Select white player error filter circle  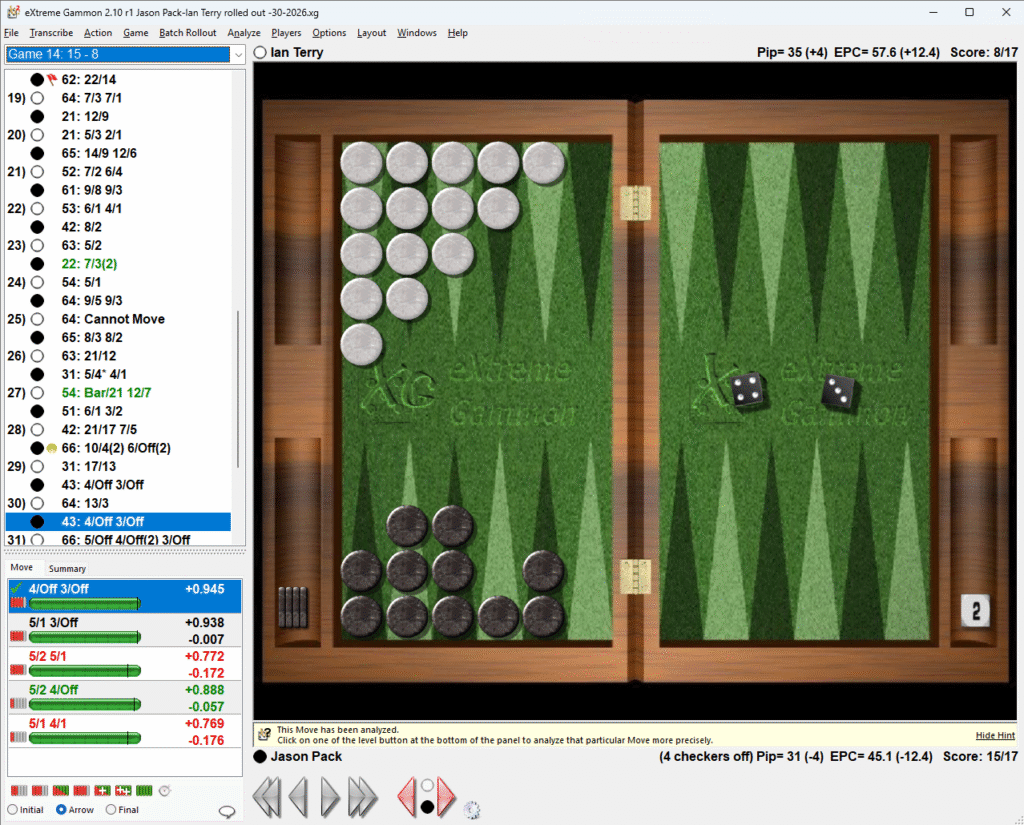(427, 785)
